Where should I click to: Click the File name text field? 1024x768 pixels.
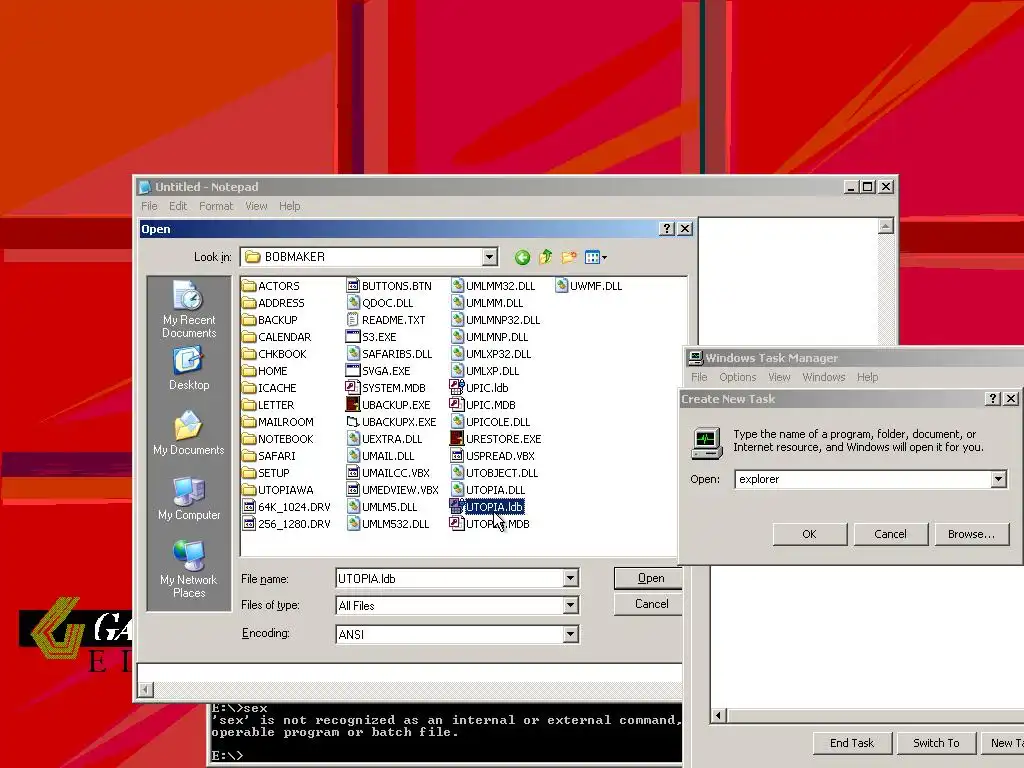(449, 579)
